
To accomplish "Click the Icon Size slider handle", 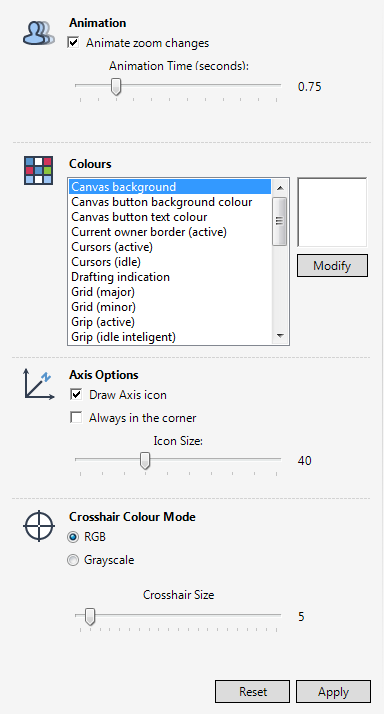I will coord(145,460).
